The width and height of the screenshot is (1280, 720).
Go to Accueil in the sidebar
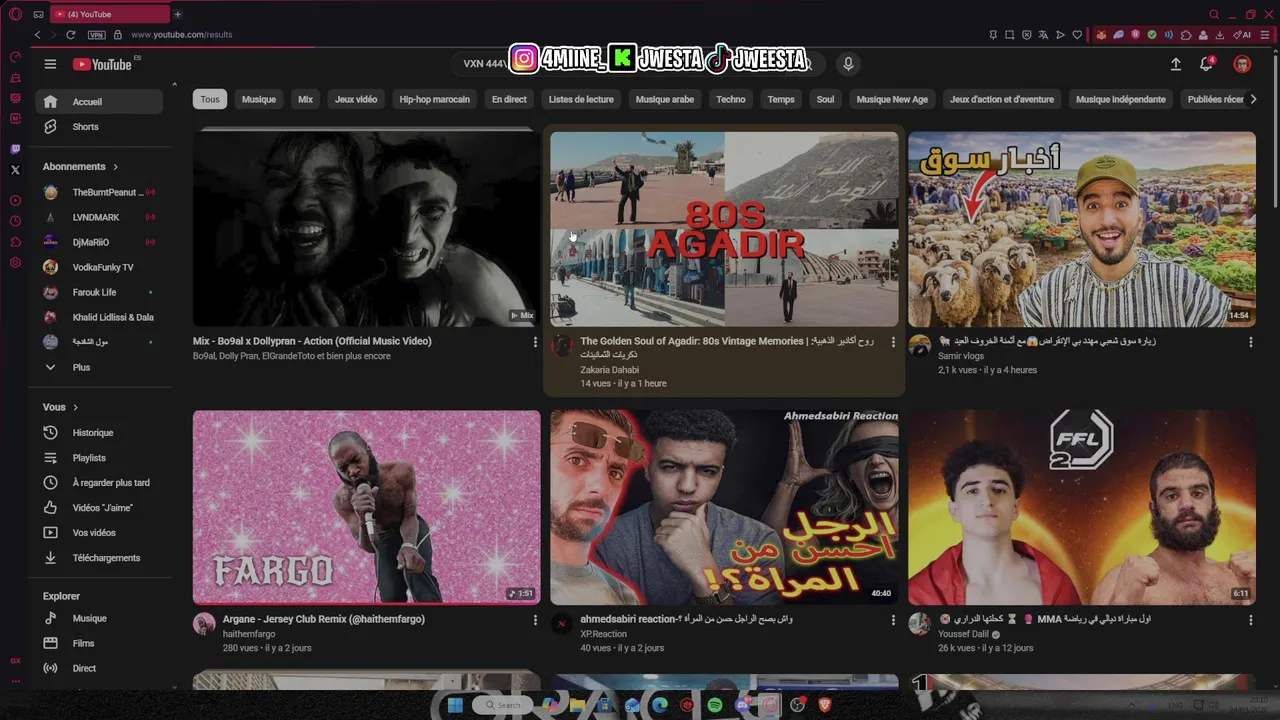pyautogui.click(x=100, y=102)
